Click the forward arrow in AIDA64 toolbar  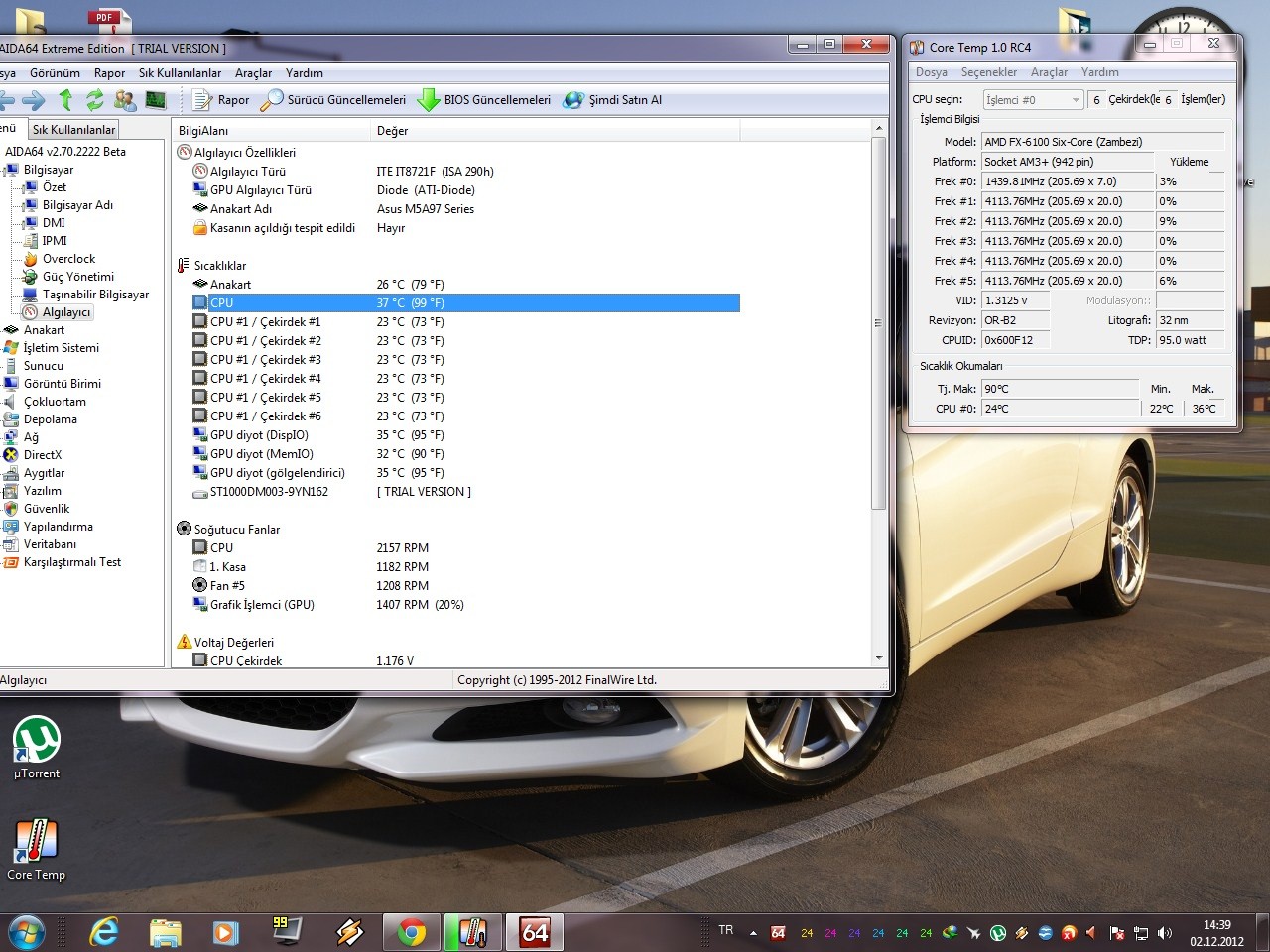34,100
